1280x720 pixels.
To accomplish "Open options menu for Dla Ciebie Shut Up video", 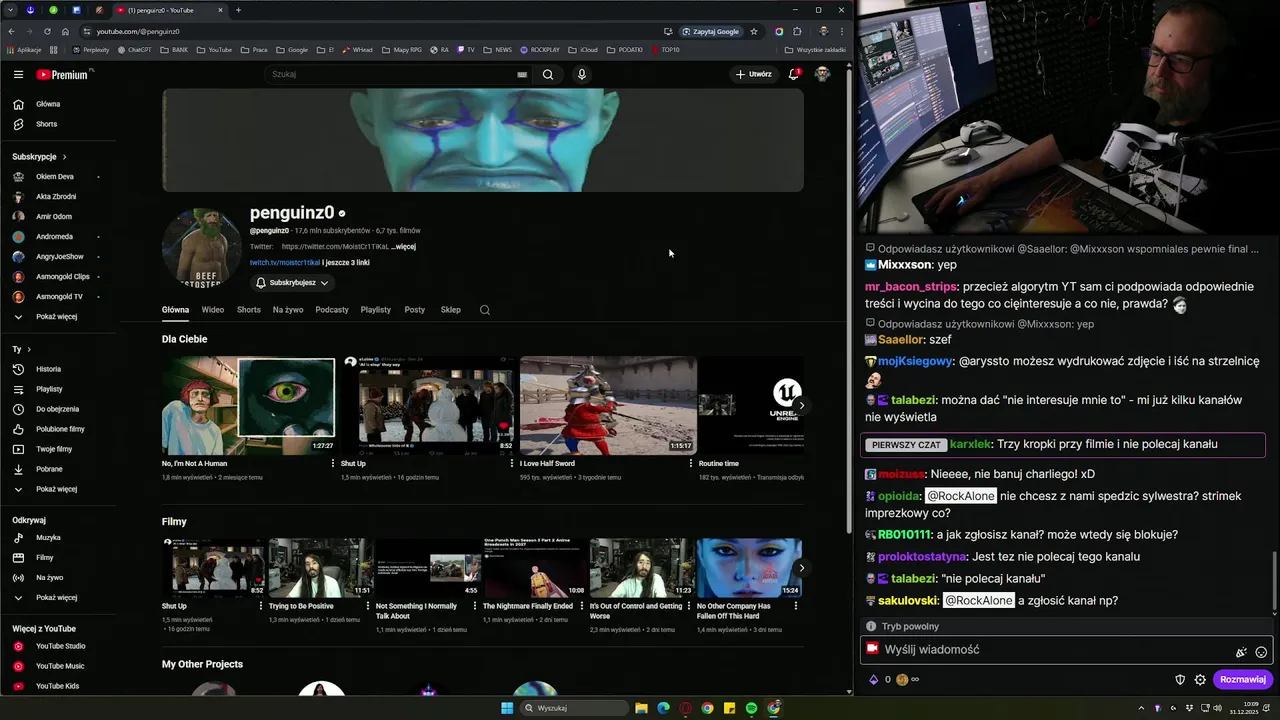I will point(511,464).
